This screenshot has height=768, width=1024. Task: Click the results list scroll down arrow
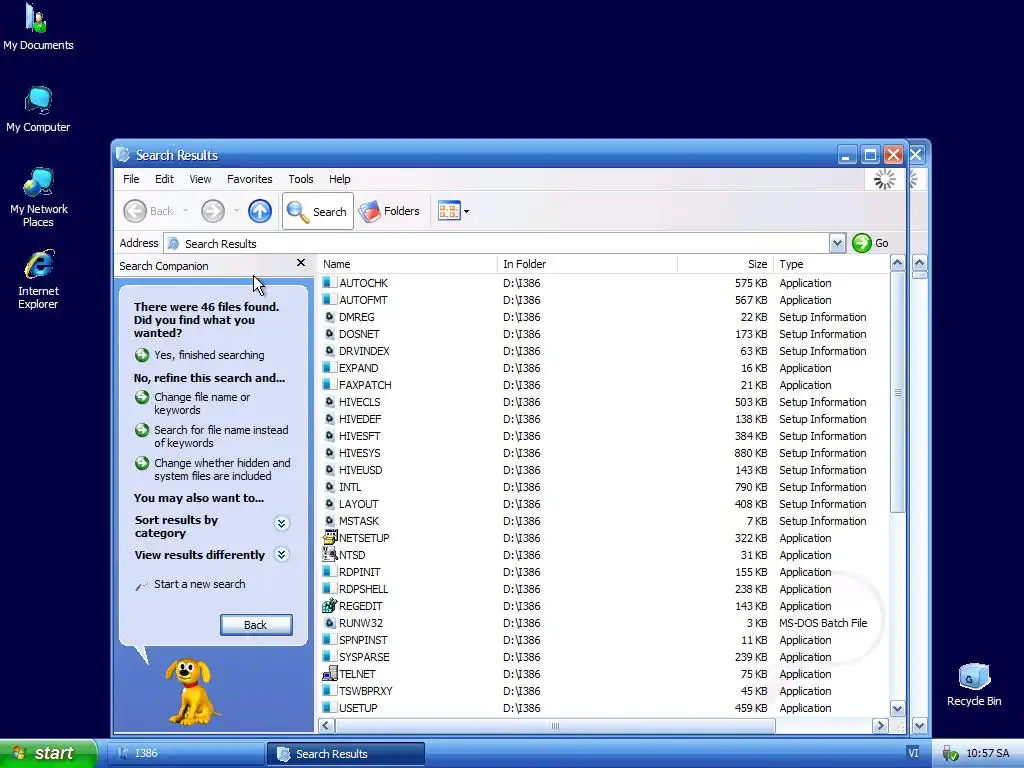[897, 709]
